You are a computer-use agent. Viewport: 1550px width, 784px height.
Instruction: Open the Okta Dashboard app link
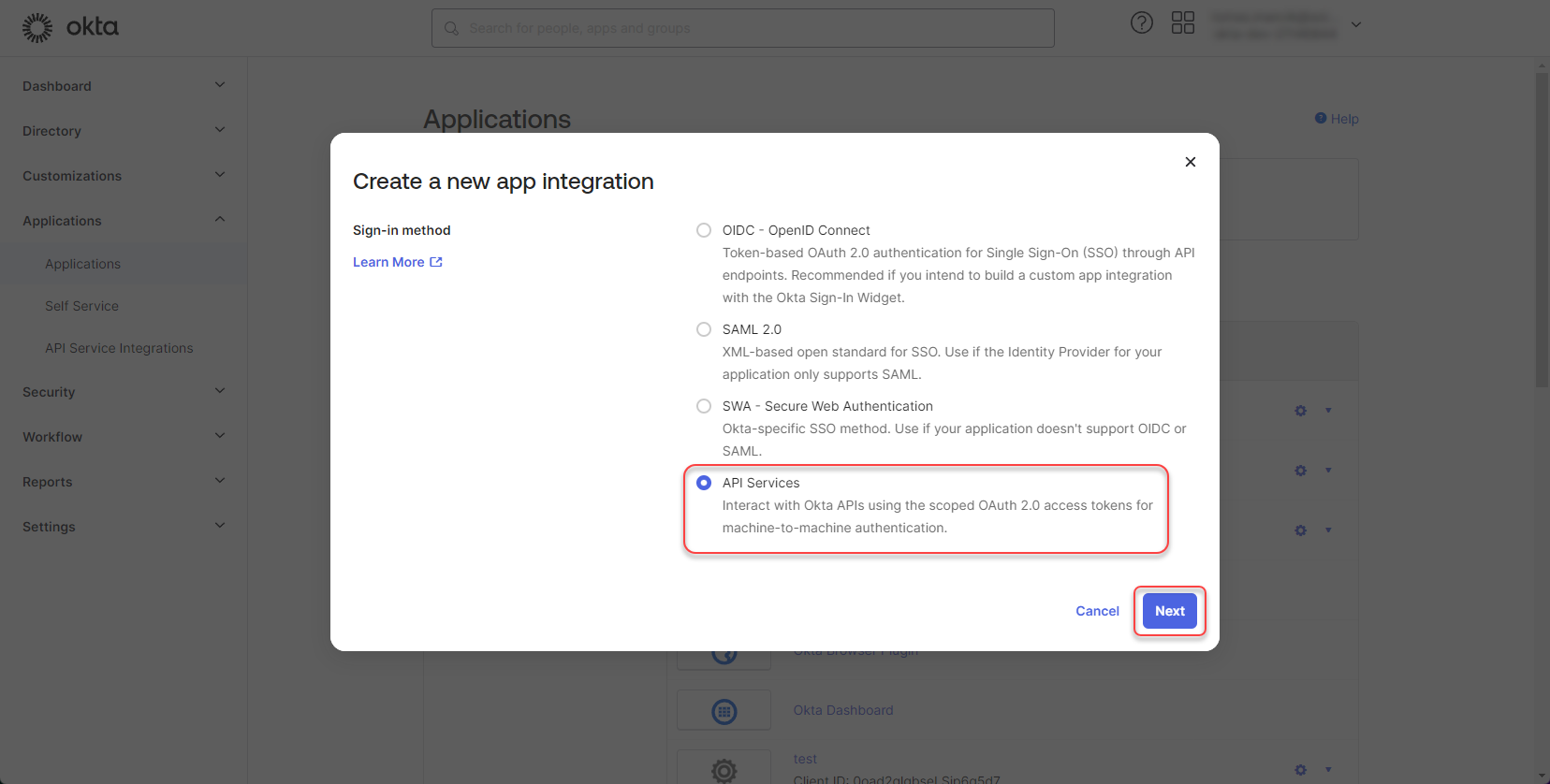[843, 710]
